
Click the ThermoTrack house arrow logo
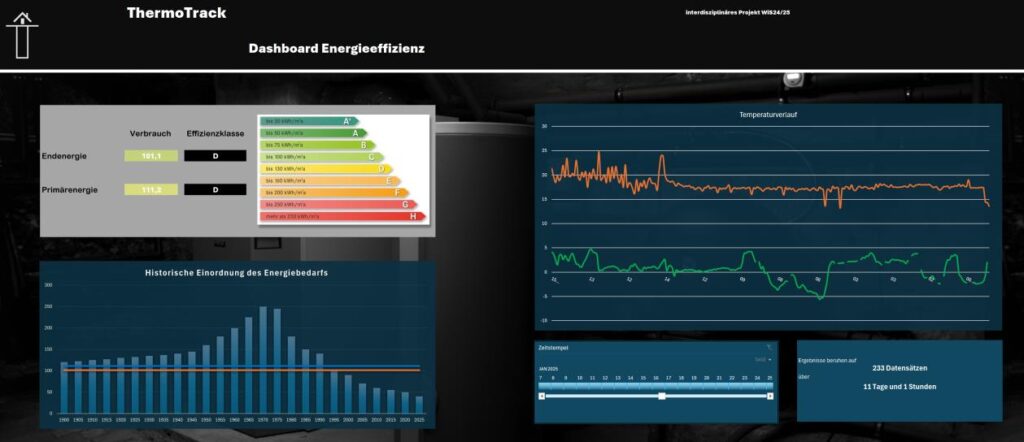(x=22, y=35)
